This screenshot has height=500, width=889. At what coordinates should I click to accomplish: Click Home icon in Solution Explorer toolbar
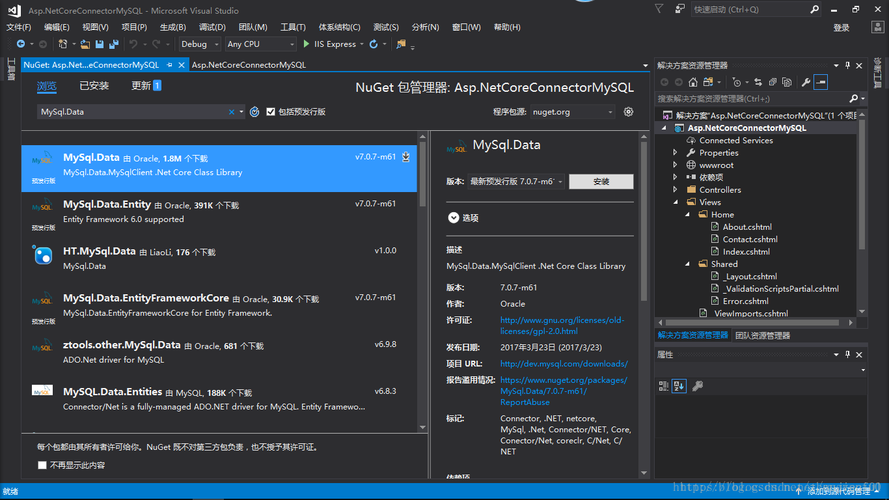click(693, 82)
